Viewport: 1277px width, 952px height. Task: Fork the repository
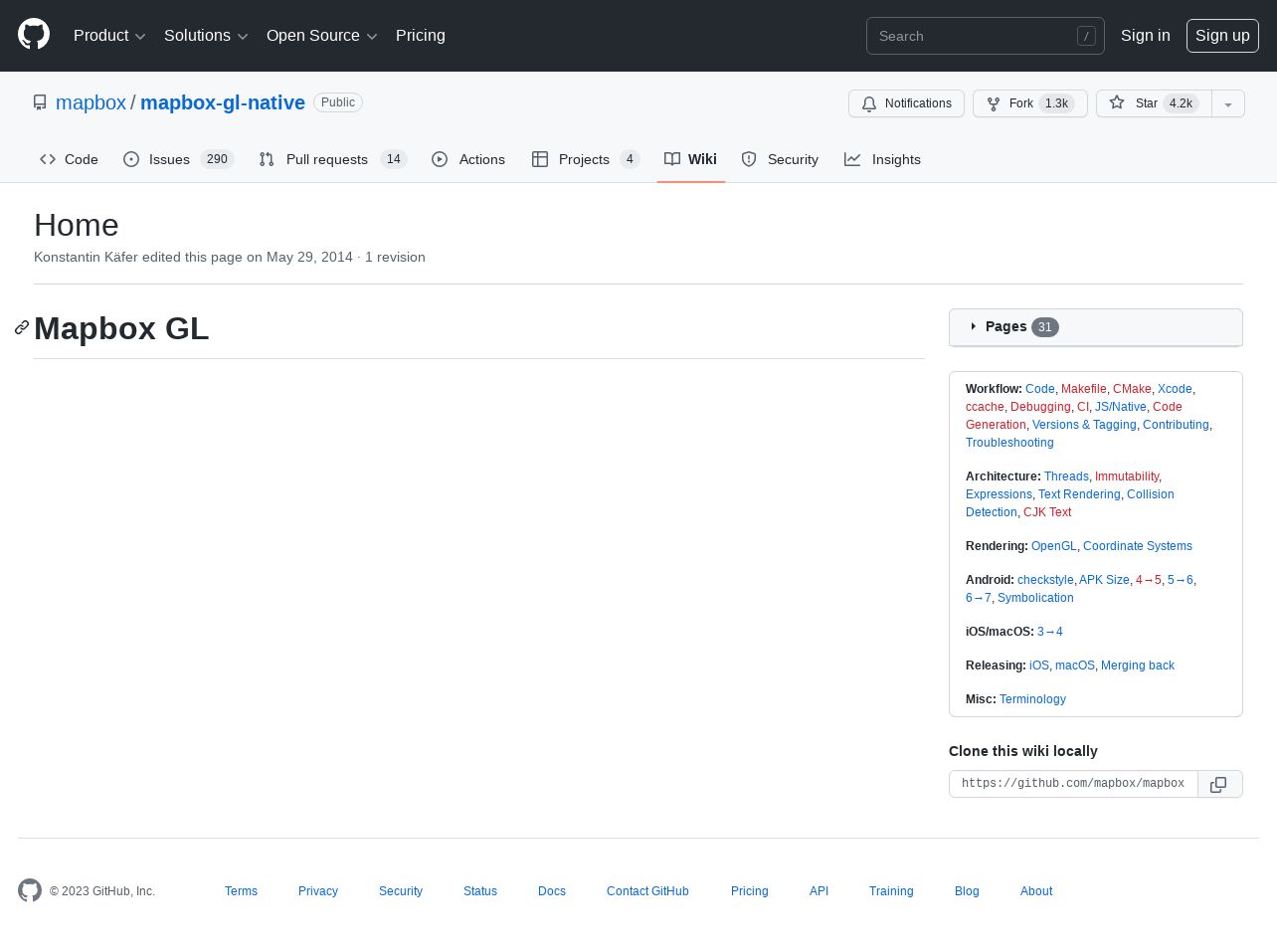[1029, 103]
